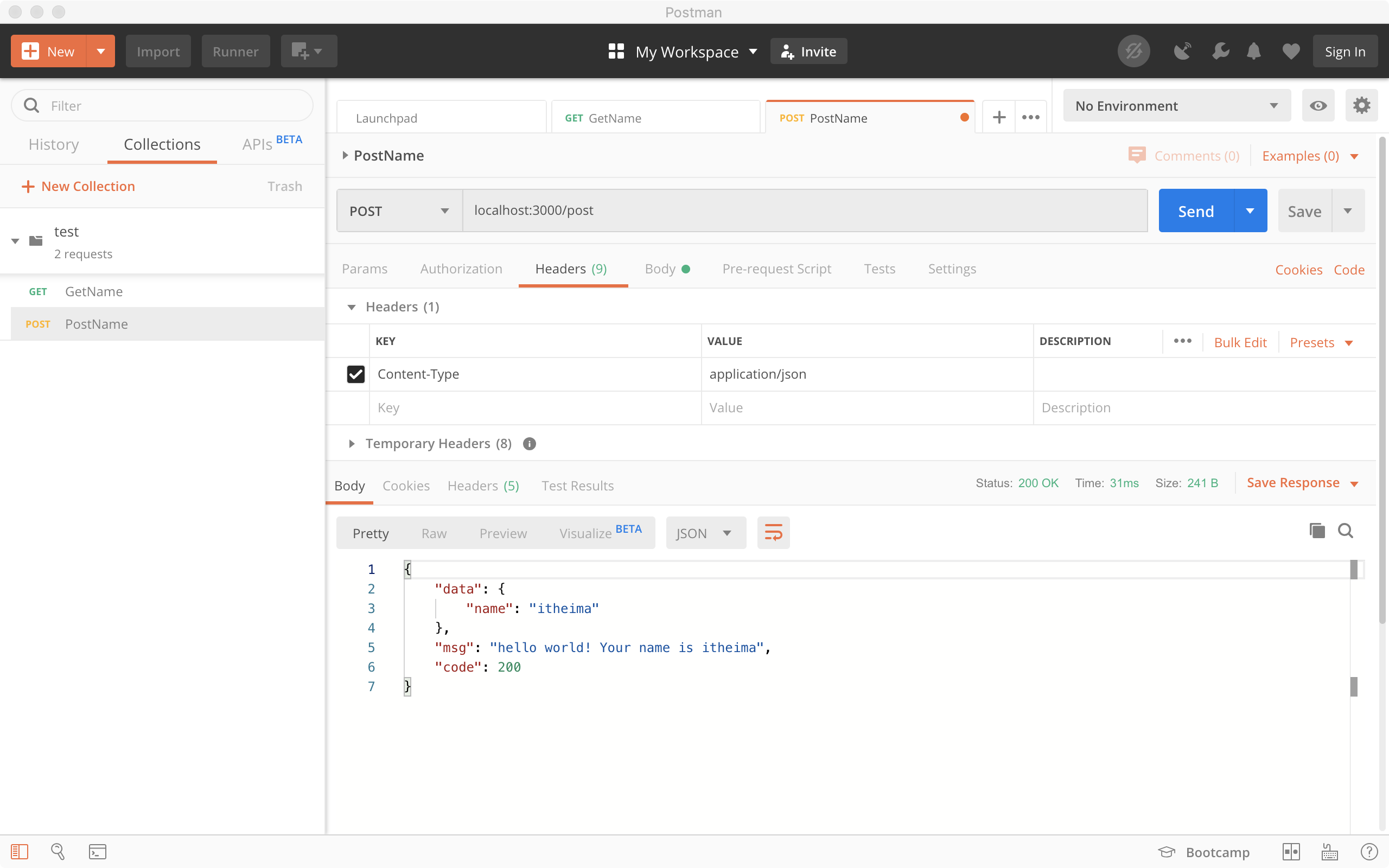Switch to the APIs beta tab
The width and height of the screenshot is (1389, 868).
click(x=272, y=143)
